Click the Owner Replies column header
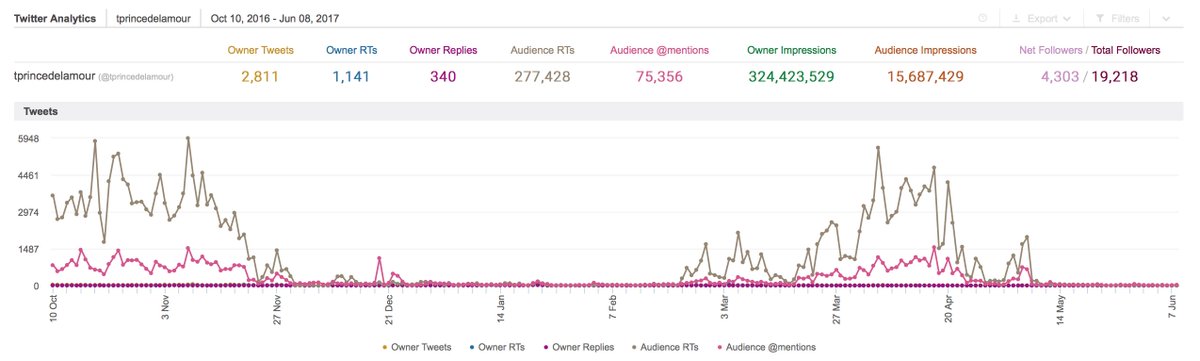1200x361 pixels. pyautogui.click(x=444, y=49)
